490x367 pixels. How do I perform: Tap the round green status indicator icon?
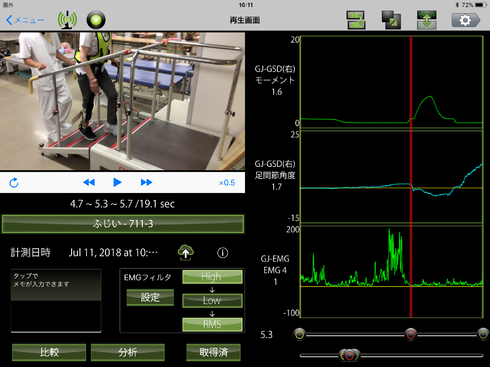pos(96,20)
